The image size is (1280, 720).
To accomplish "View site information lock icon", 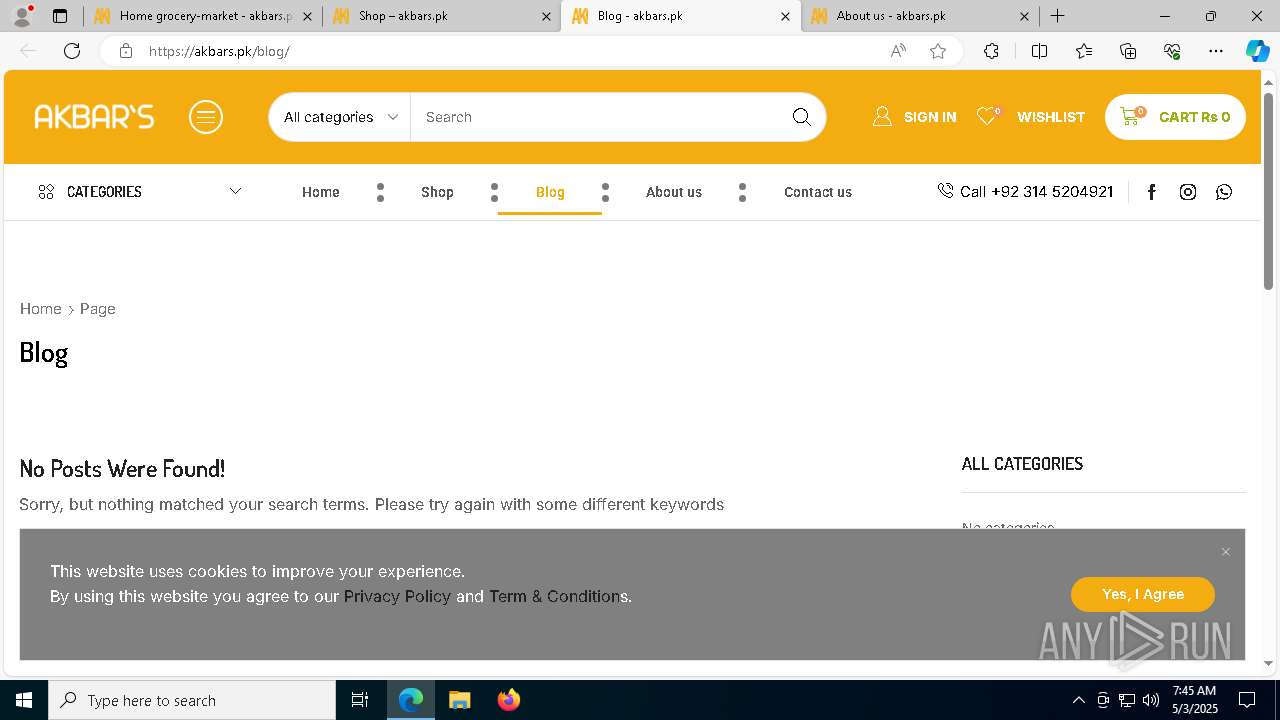I will point(126,51).
